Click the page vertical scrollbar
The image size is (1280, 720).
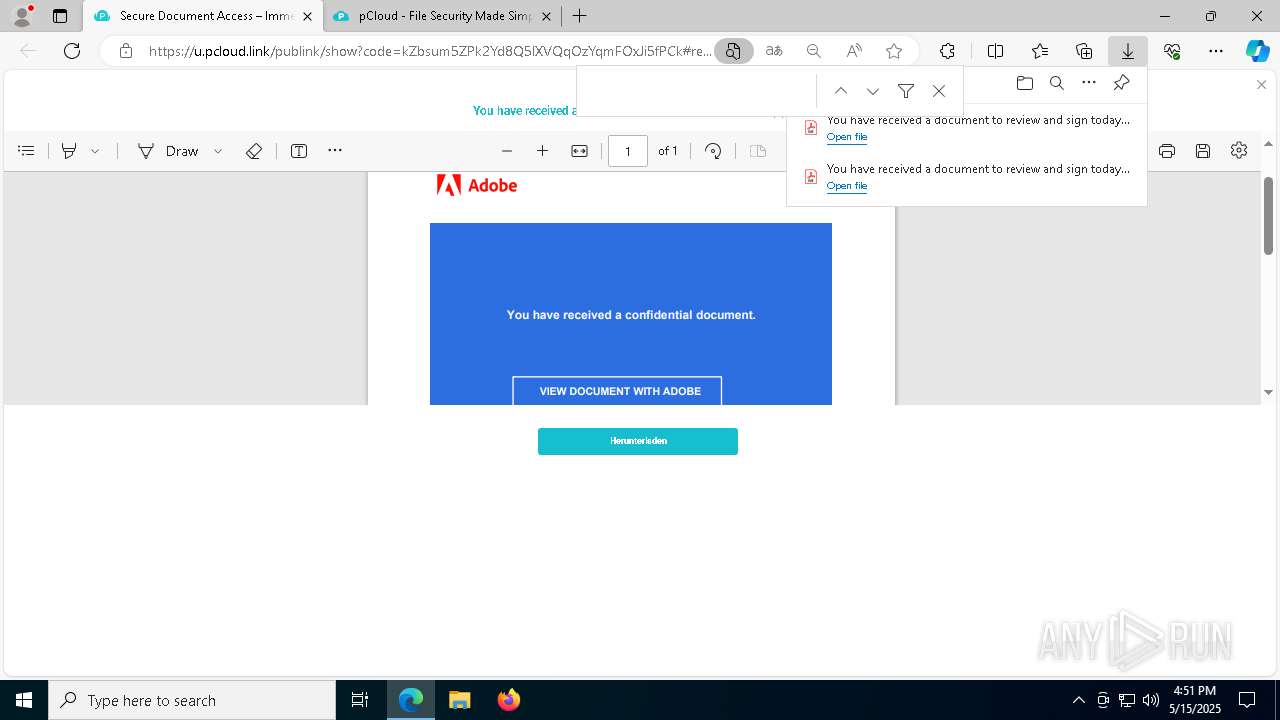click(1268, 215)
